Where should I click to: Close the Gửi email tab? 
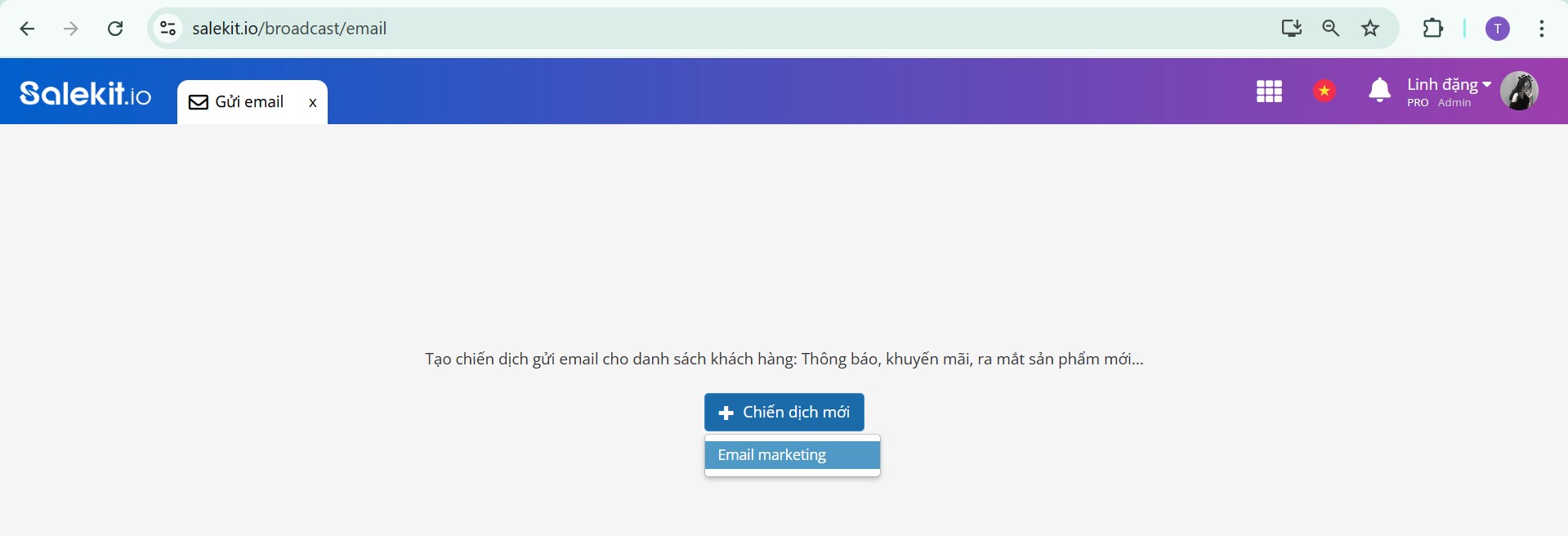pos(313,103)
